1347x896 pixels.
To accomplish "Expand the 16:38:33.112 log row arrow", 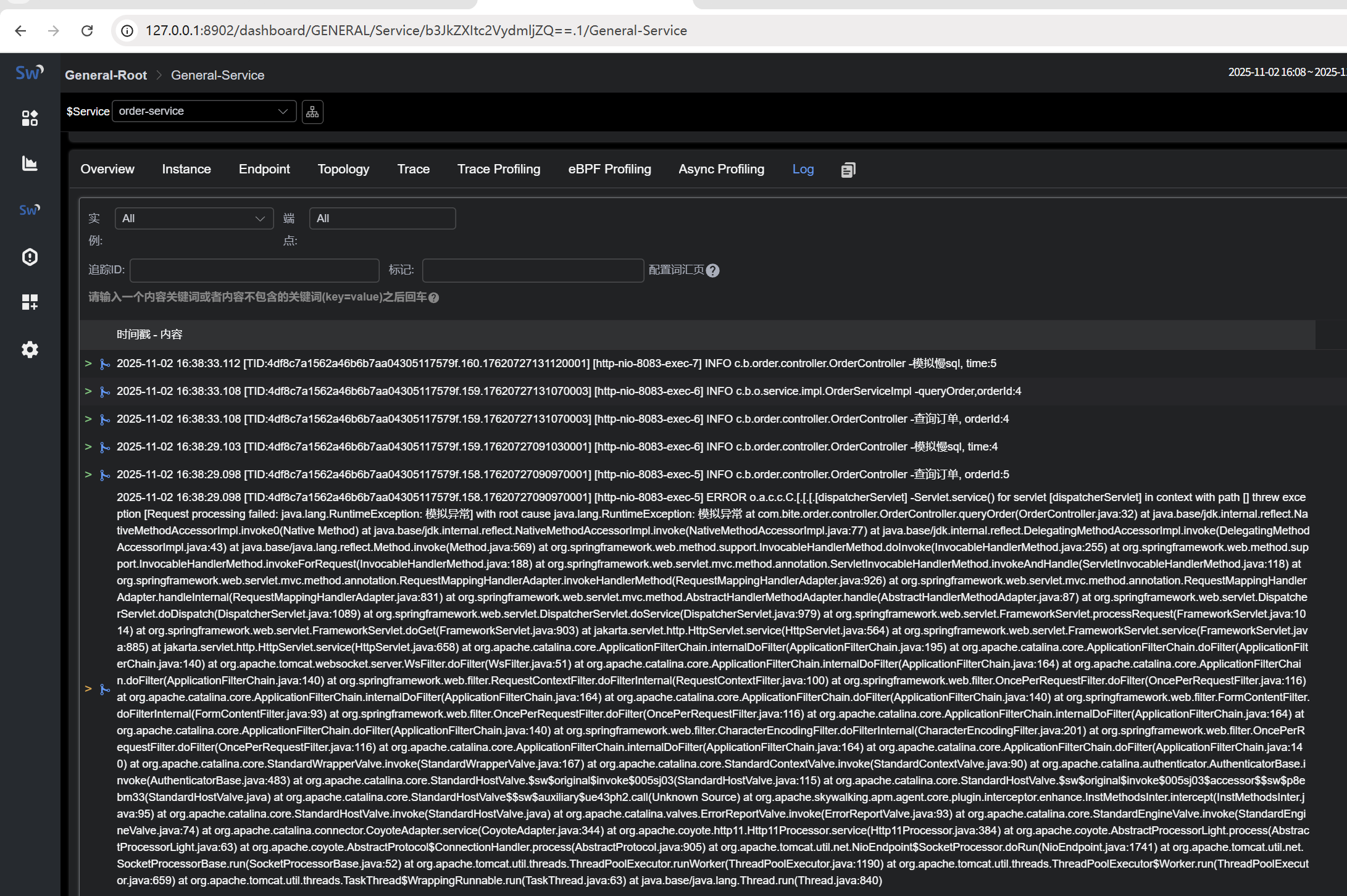I will (88, 363).
